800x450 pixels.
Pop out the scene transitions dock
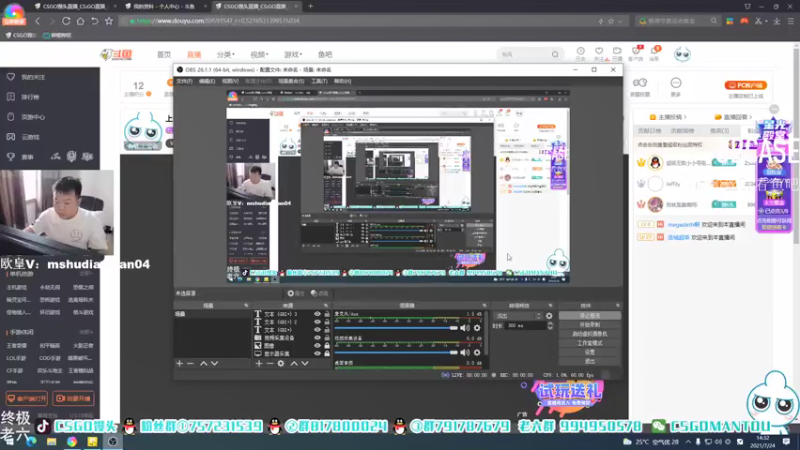550,306
